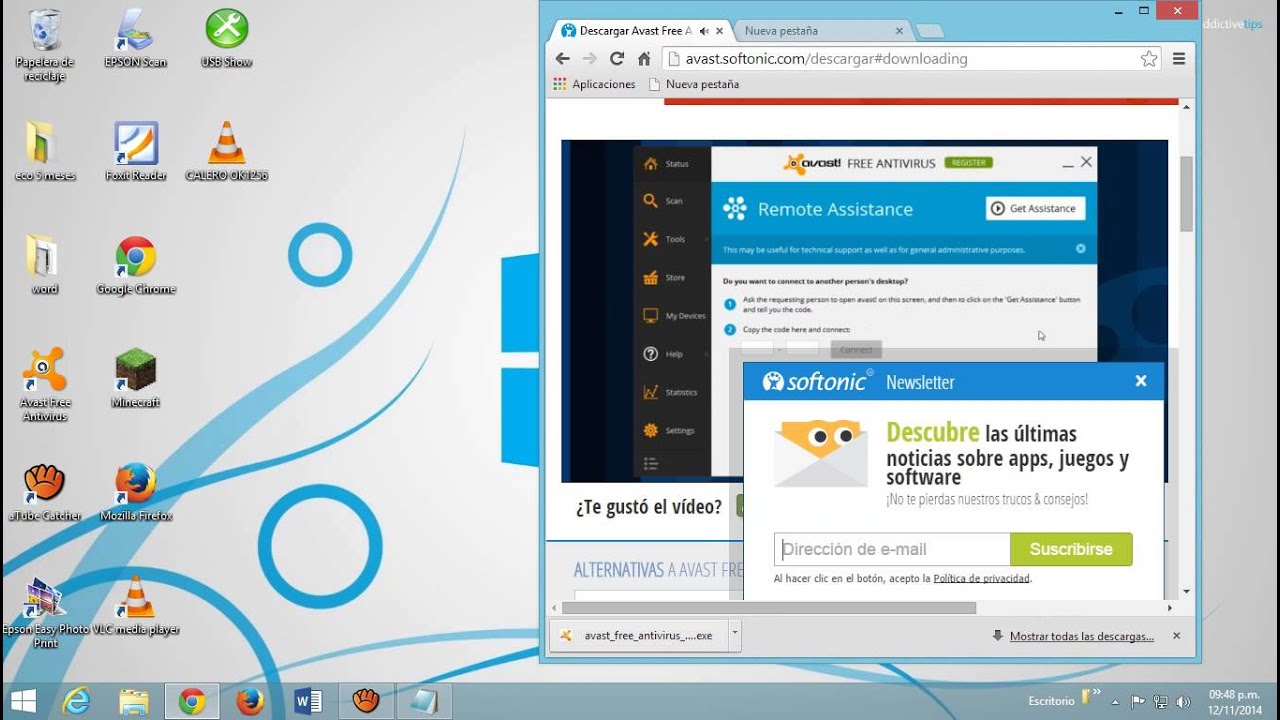Open Firefox from the taskbar
This screenshot has height=720, width=1280.
(250, 701)
